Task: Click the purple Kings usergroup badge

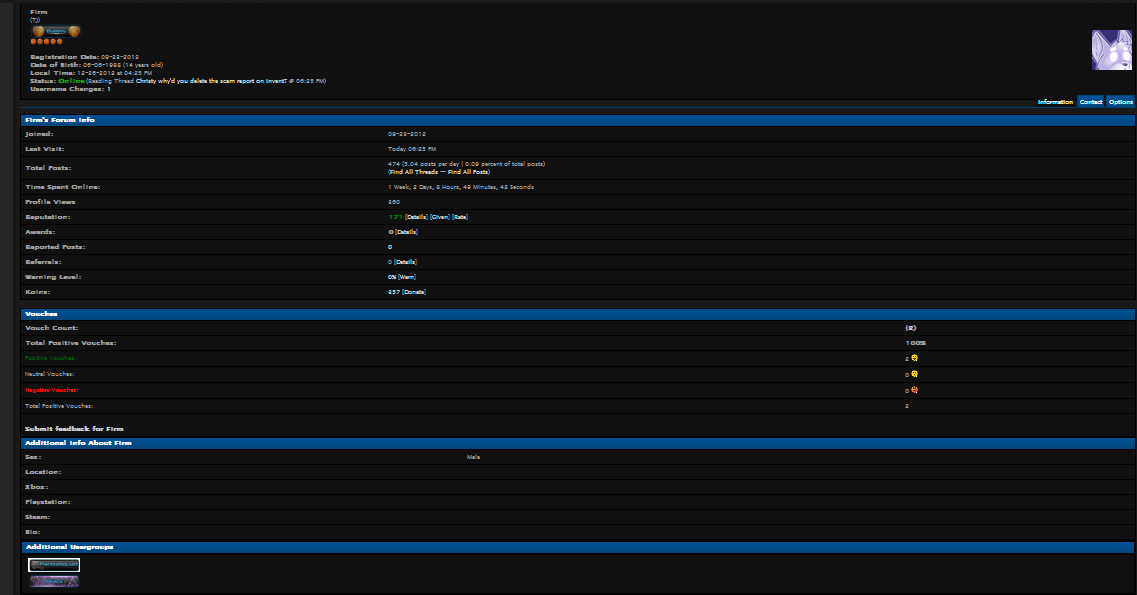Action: tap(54, 581)
